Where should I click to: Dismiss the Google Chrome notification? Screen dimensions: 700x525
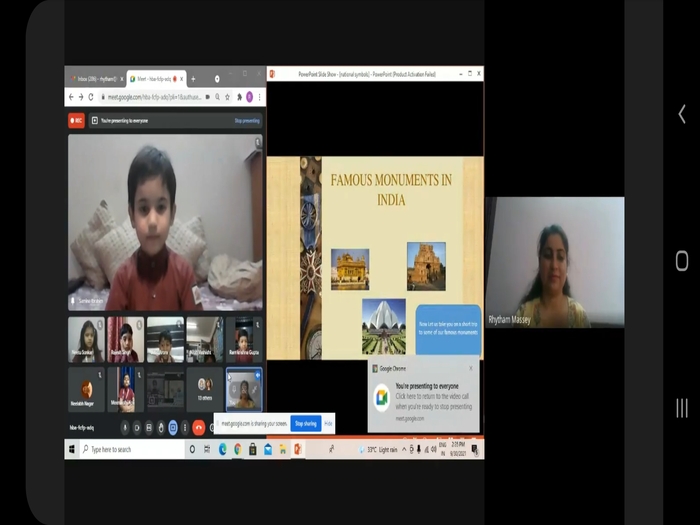pyautogui.click(x=471, y=368)
